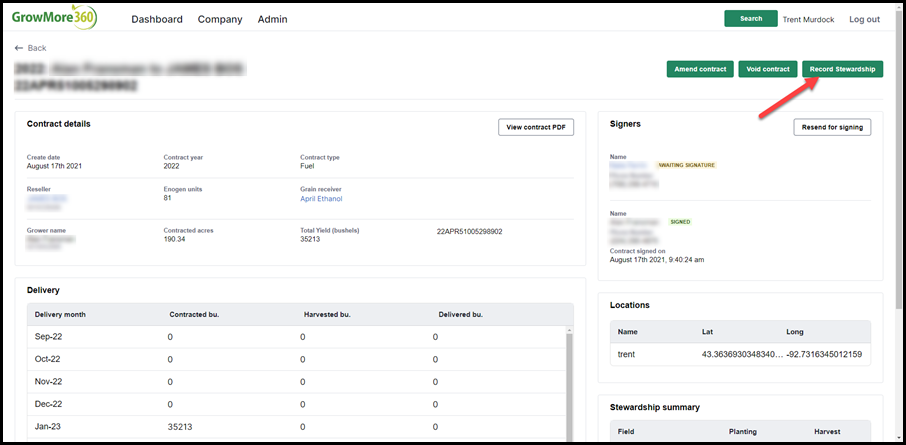The height and width of the screenshot is (445, 906).
Task: Click the Delivery month column header
Action: (x=60, y=314)
